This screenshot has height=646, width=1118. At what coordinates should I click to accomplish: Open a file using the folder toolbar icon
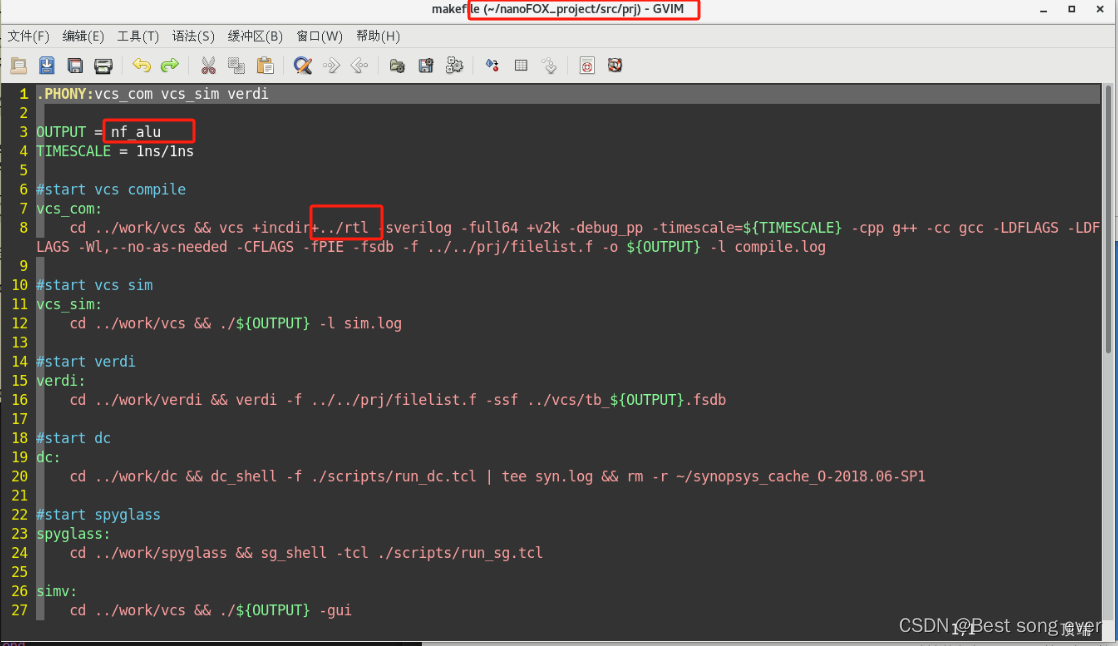[x=18, y=65]
